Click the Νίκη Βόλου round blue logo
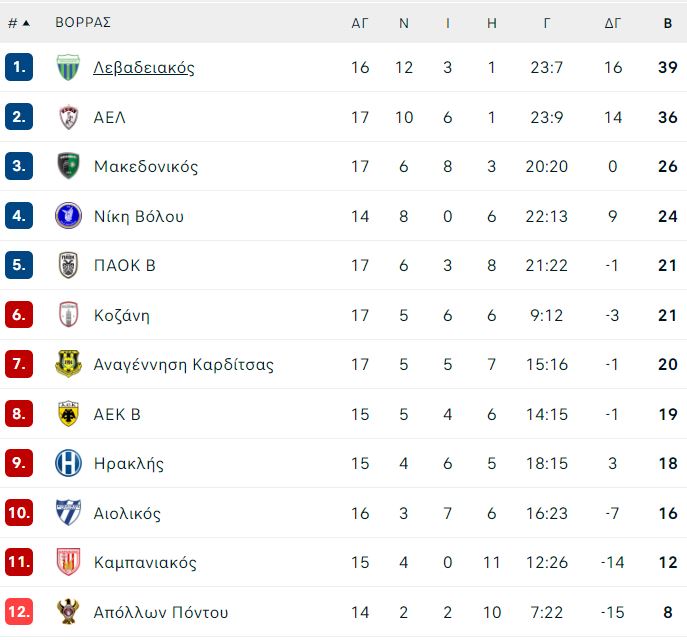The image size is (687, 640). [x=68, y=216]
